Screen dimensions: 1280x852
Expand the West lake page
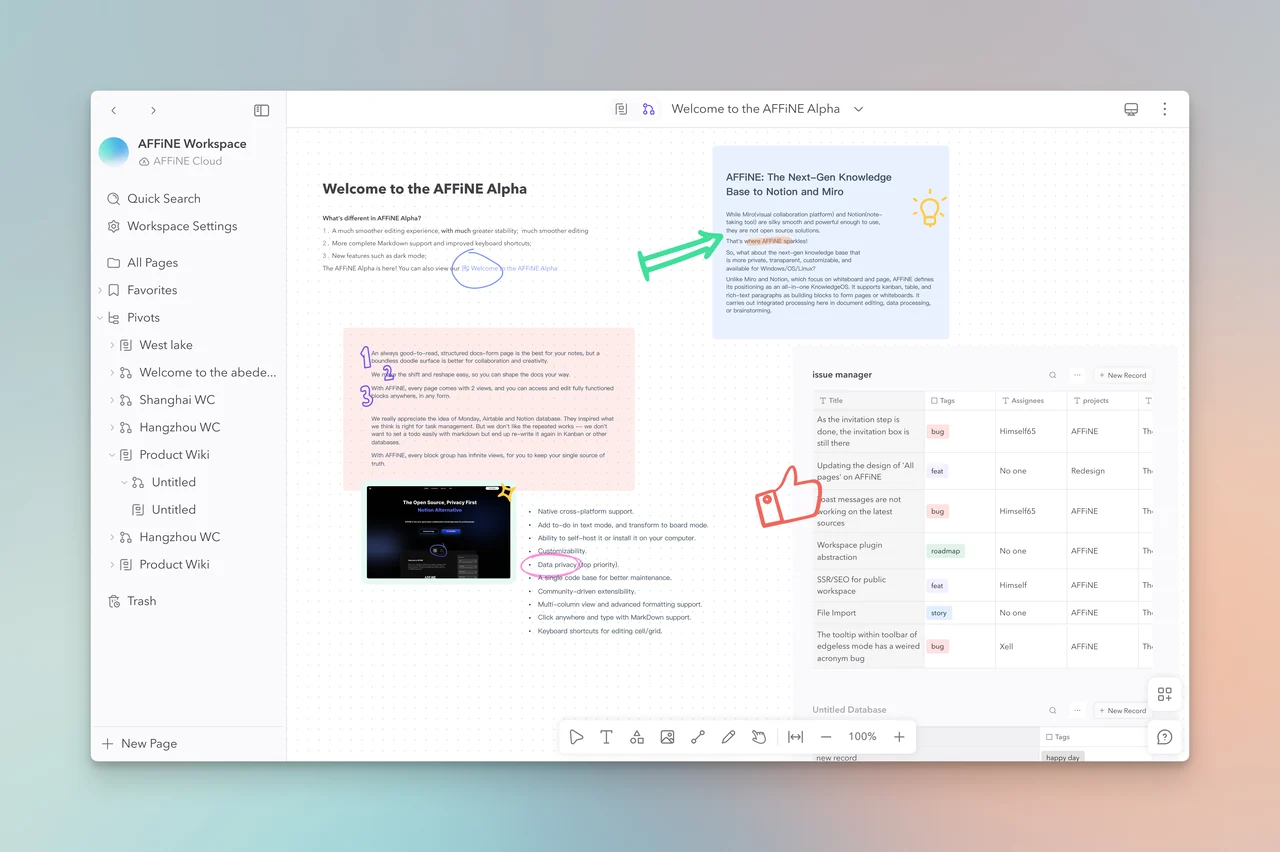(112, 345)
